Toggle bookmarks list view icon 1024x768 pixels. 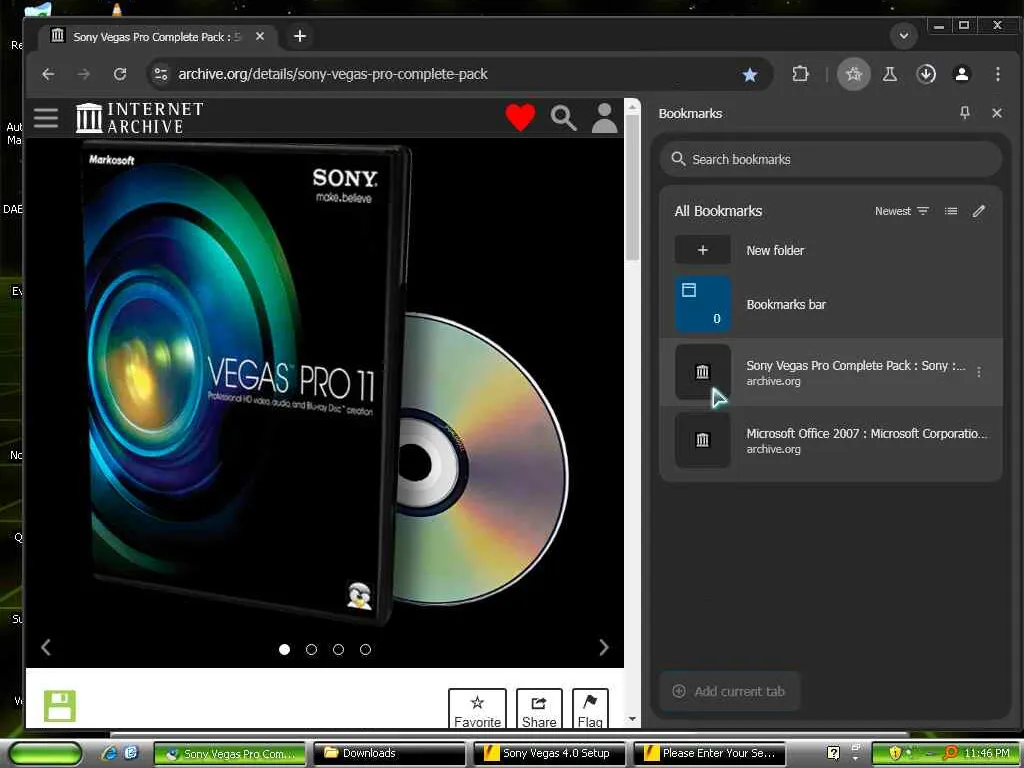click(951, 211)
